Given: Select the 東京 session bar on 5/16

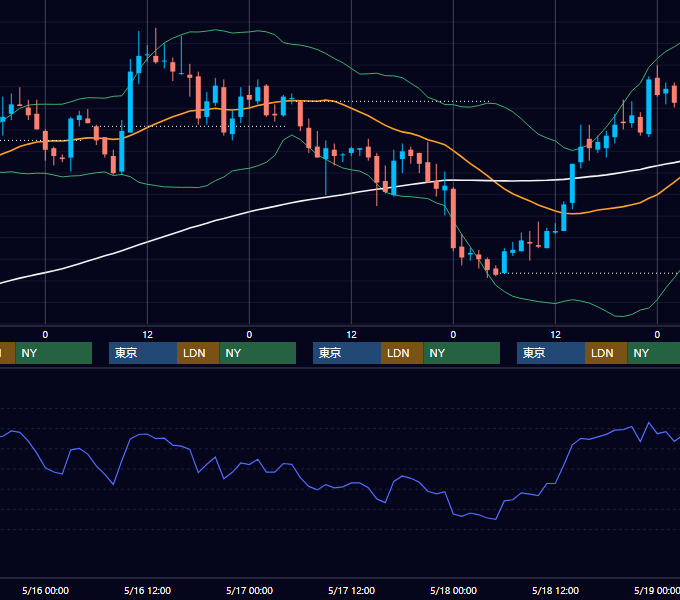Looking at the screenshot, I should pos(143,353).
